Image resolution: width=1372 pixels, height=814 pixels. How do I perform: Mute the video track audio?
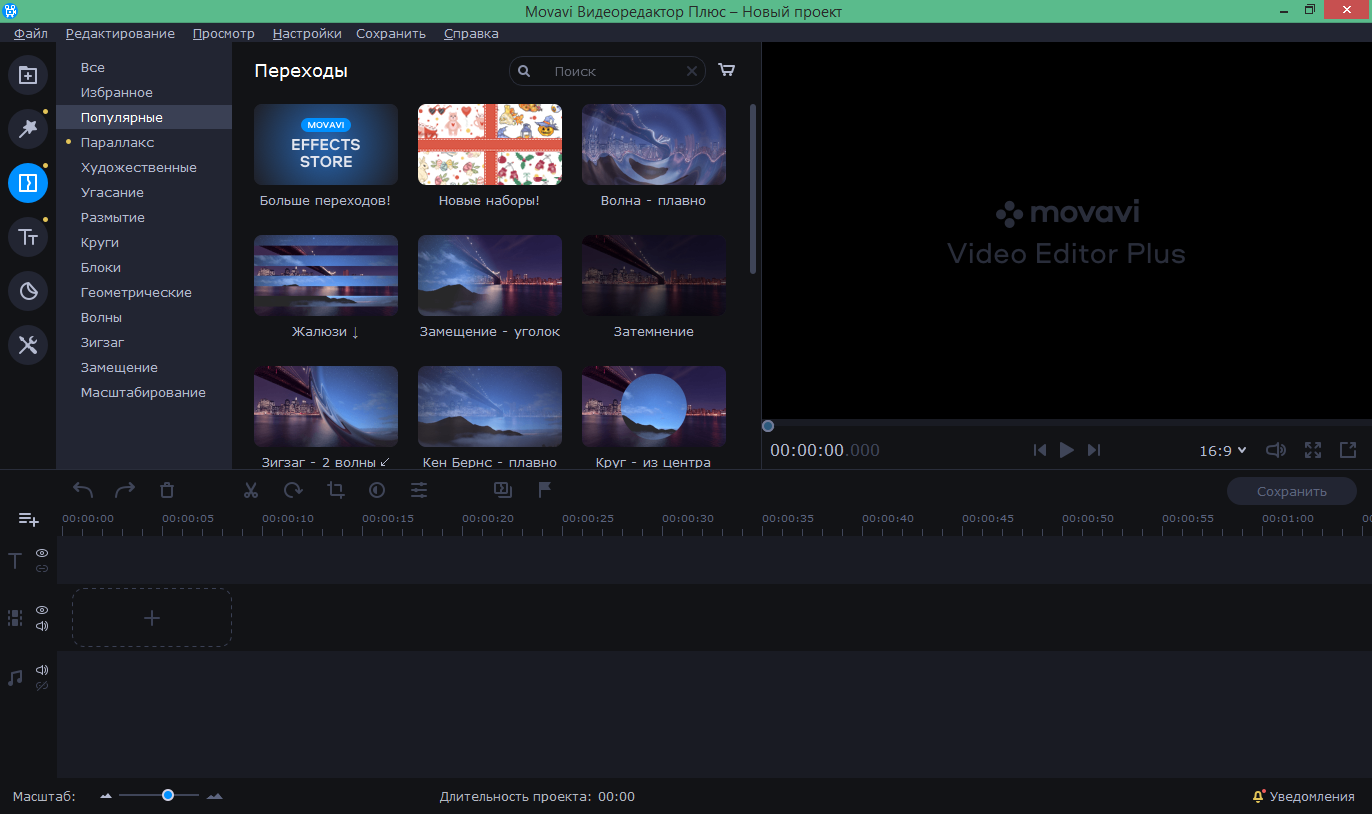41,627
